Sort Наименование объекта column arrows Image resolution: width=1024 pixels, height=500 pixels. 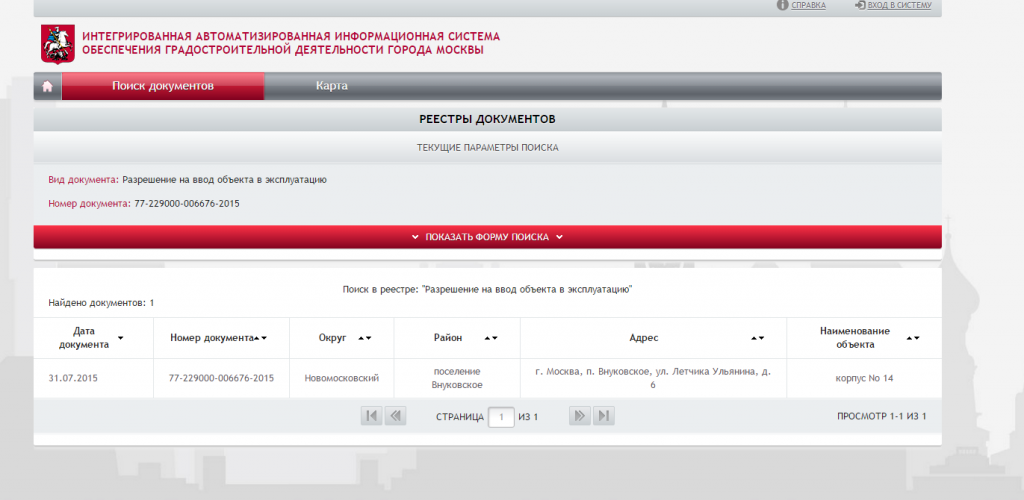913,338
